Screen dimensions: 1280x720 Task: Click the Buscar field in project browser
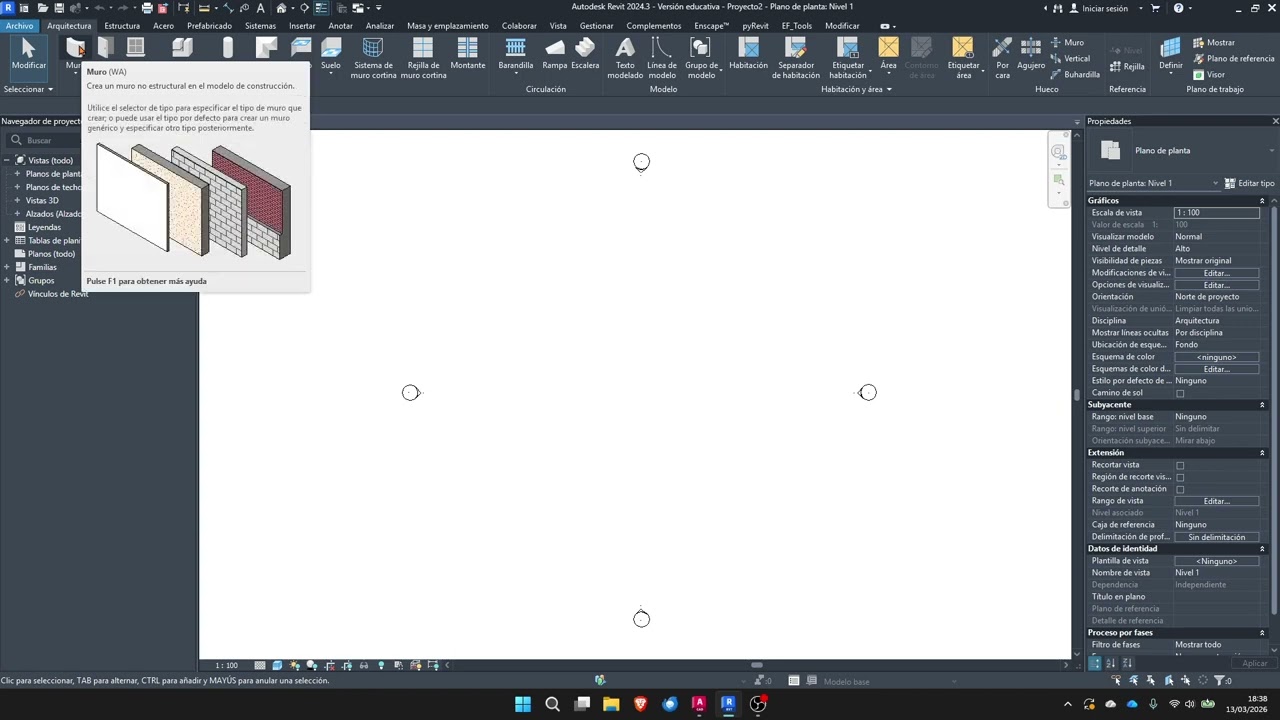coord(44,140)
